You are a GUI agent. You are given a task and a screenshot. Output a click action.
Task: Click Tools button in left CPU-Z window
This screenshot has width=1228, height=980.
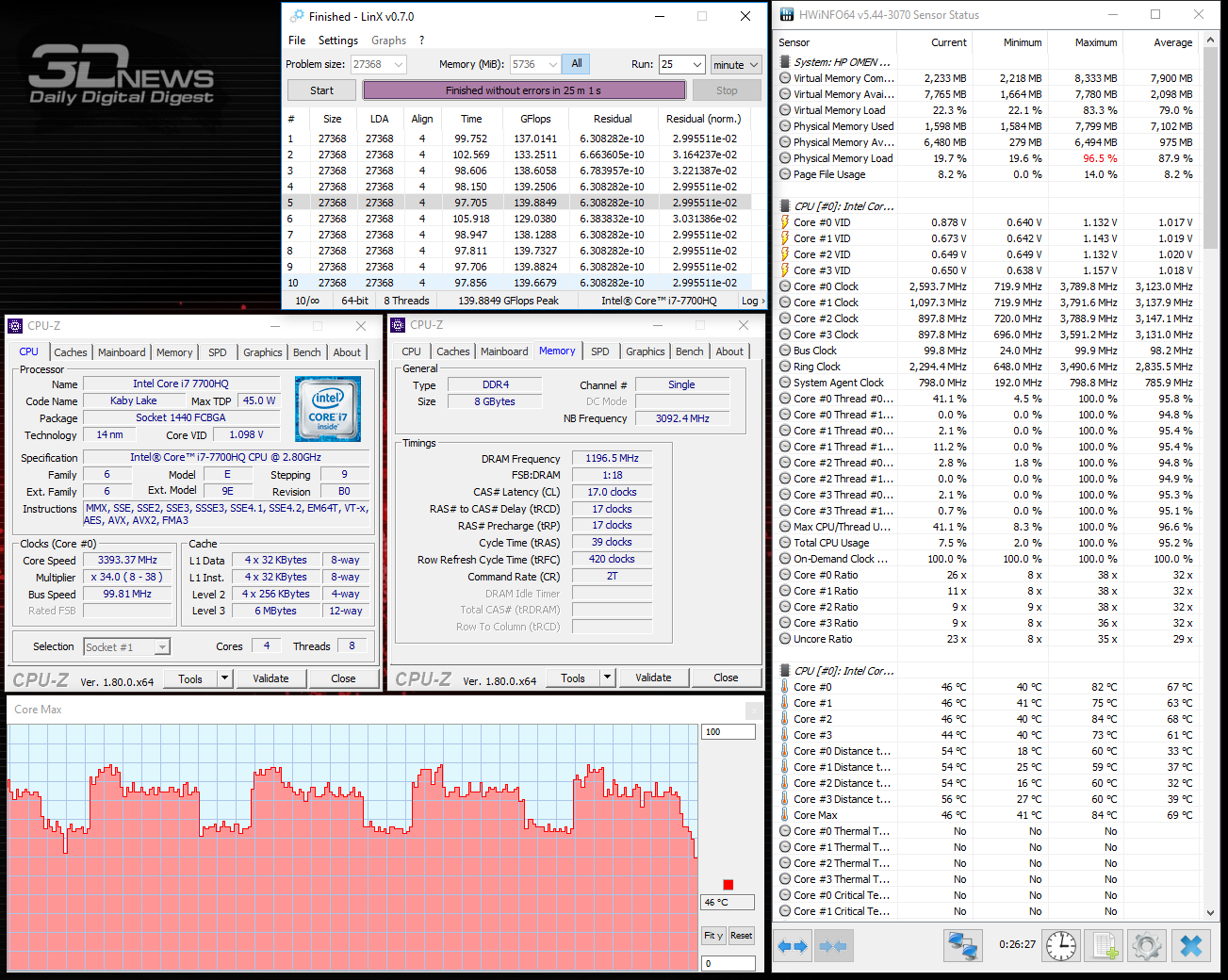coord(190,678)
